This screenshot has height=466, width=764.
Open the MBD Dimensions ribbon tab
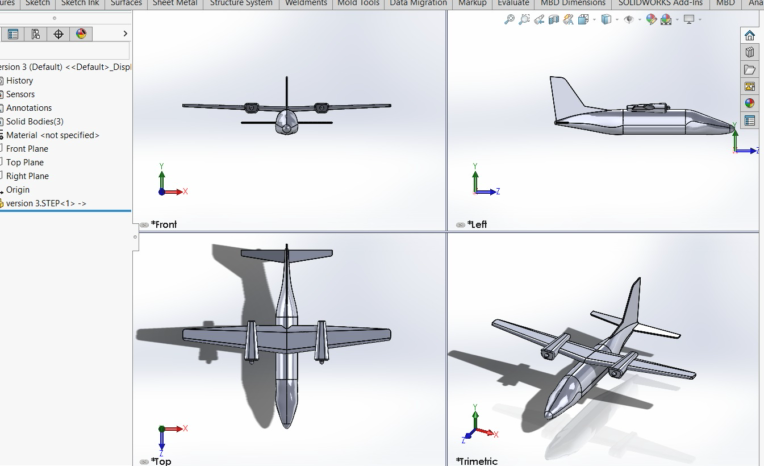click(x=573, y=3)
